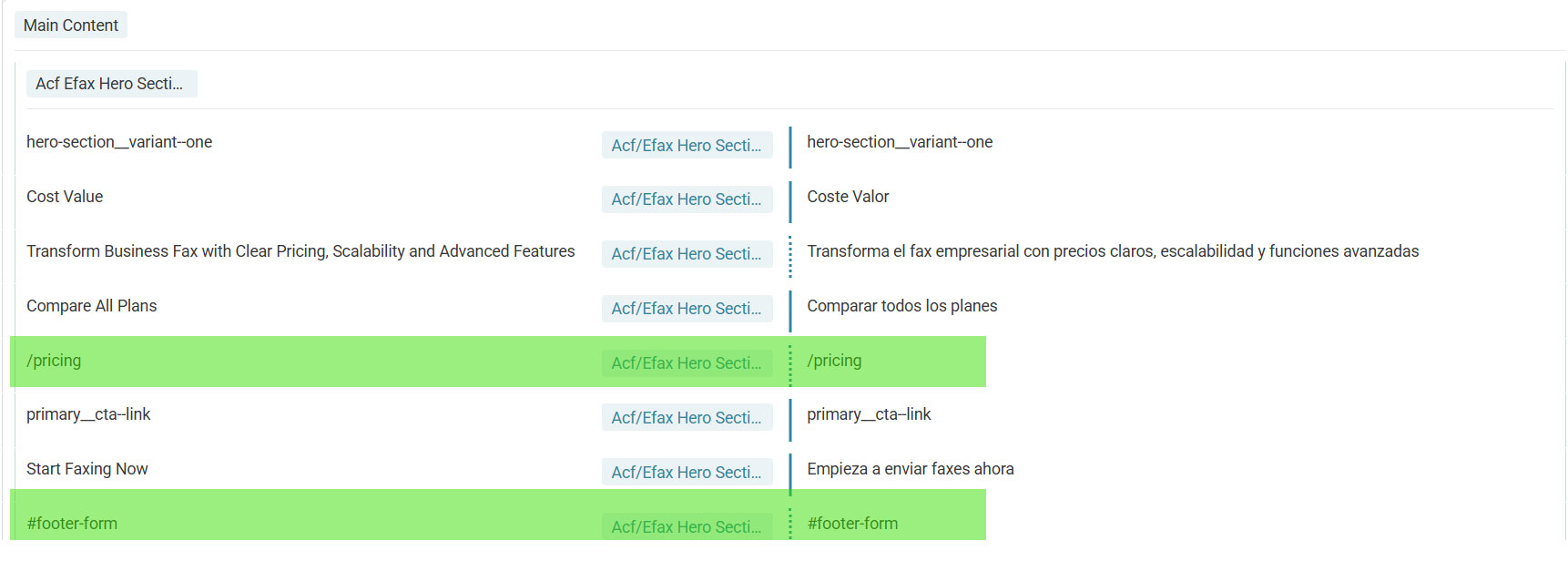Image resolution: width=1568 pixels, height=571 pixels.
Task: Click the solid status bar before 'Coste Valor'
Action: [x=790, y=202]
